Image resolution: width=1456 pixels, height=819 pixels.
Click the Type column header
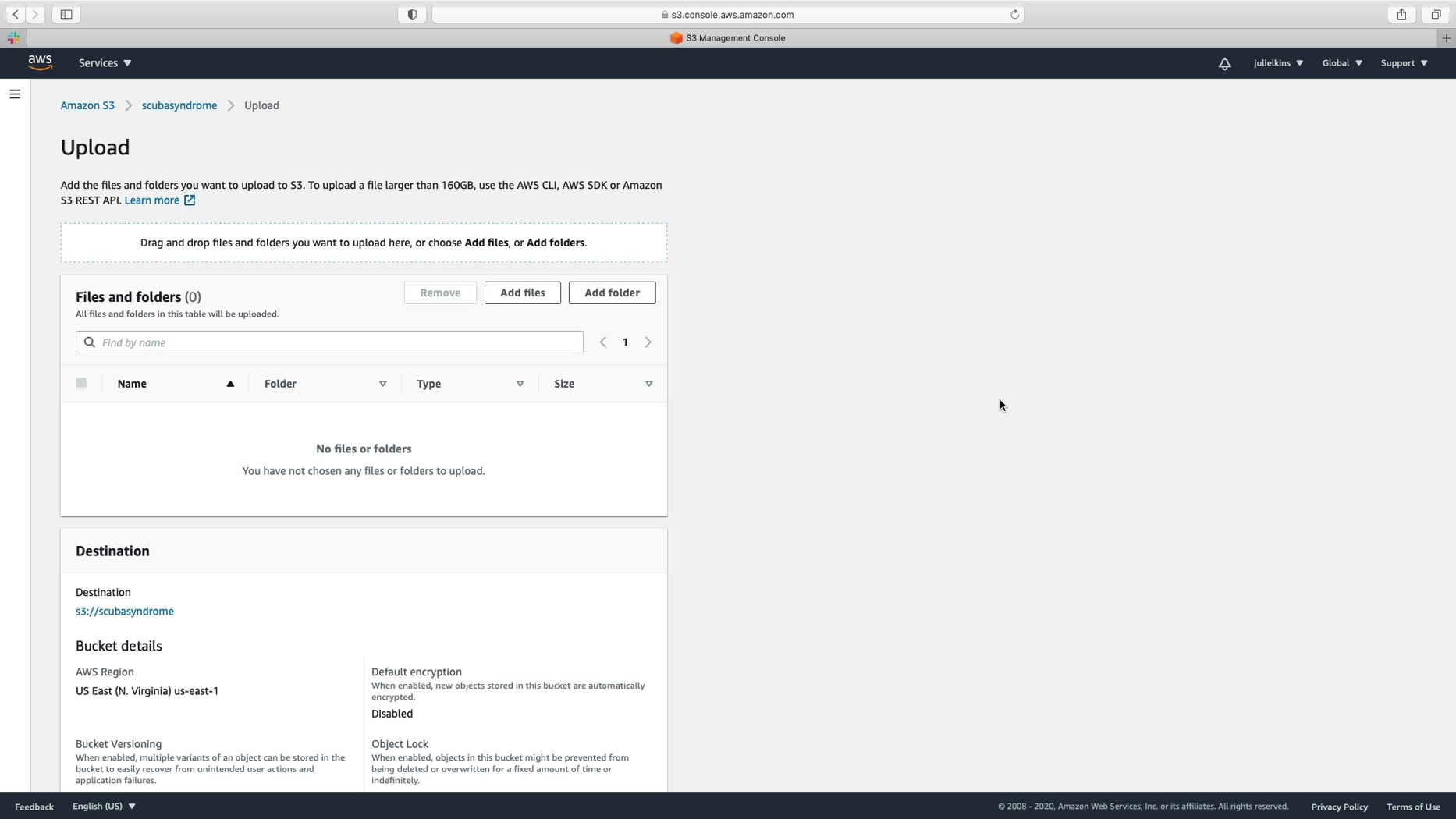[428, 384]
